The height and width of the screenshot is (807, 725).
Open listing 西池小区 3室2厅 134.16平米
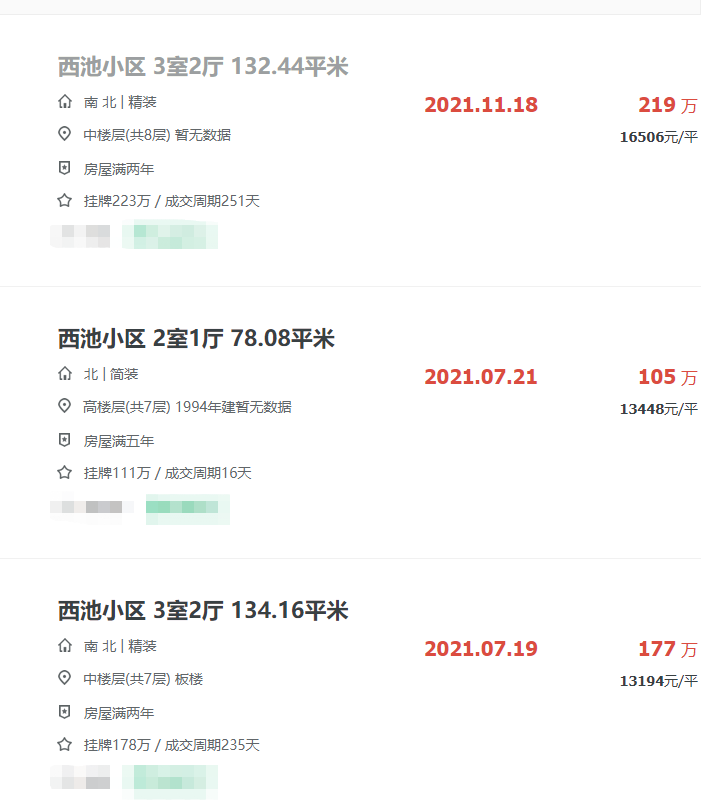click(203, 610)
